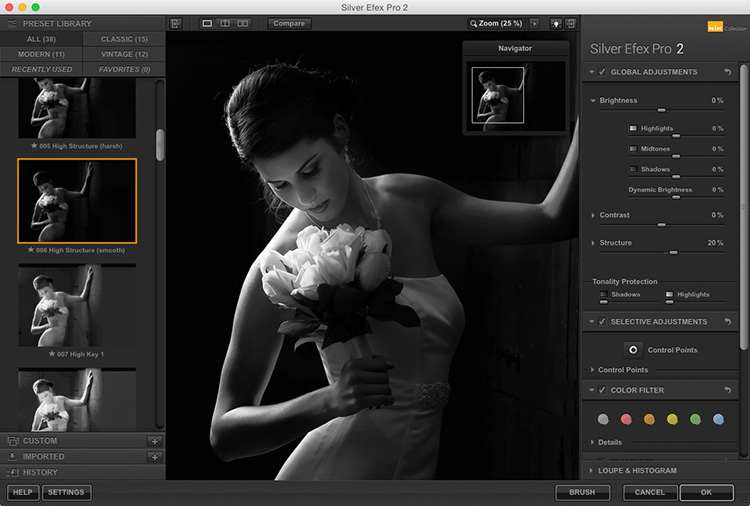750x506 pixels.
Task: Favorite star for 005 High Structure (harsh)
Action: click(x=34, y=145)
